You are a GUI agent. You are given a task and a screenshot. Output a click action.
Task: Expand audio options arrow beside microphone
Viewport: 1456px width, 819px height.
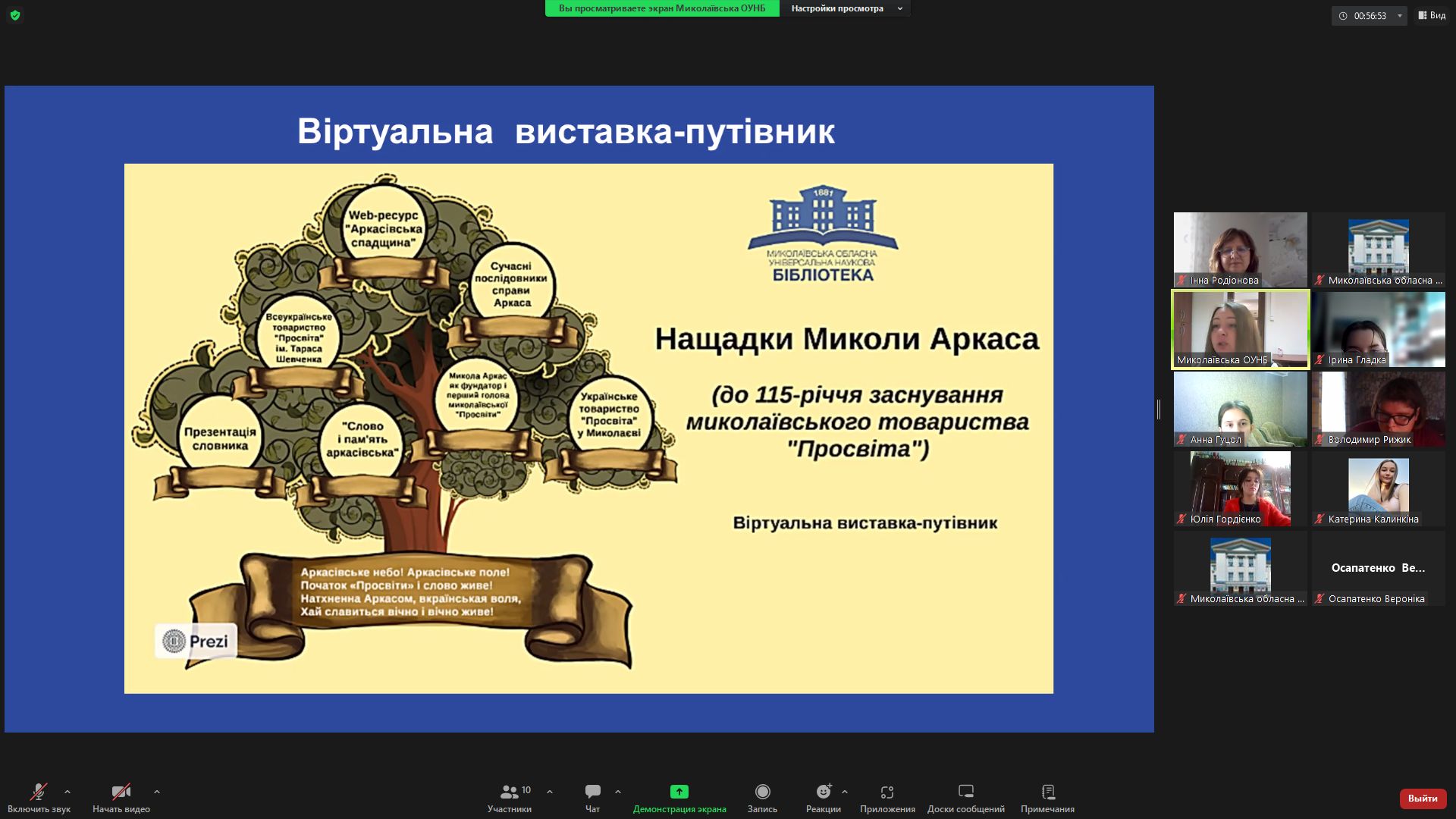pyautogui.click(x=67, y=792)
